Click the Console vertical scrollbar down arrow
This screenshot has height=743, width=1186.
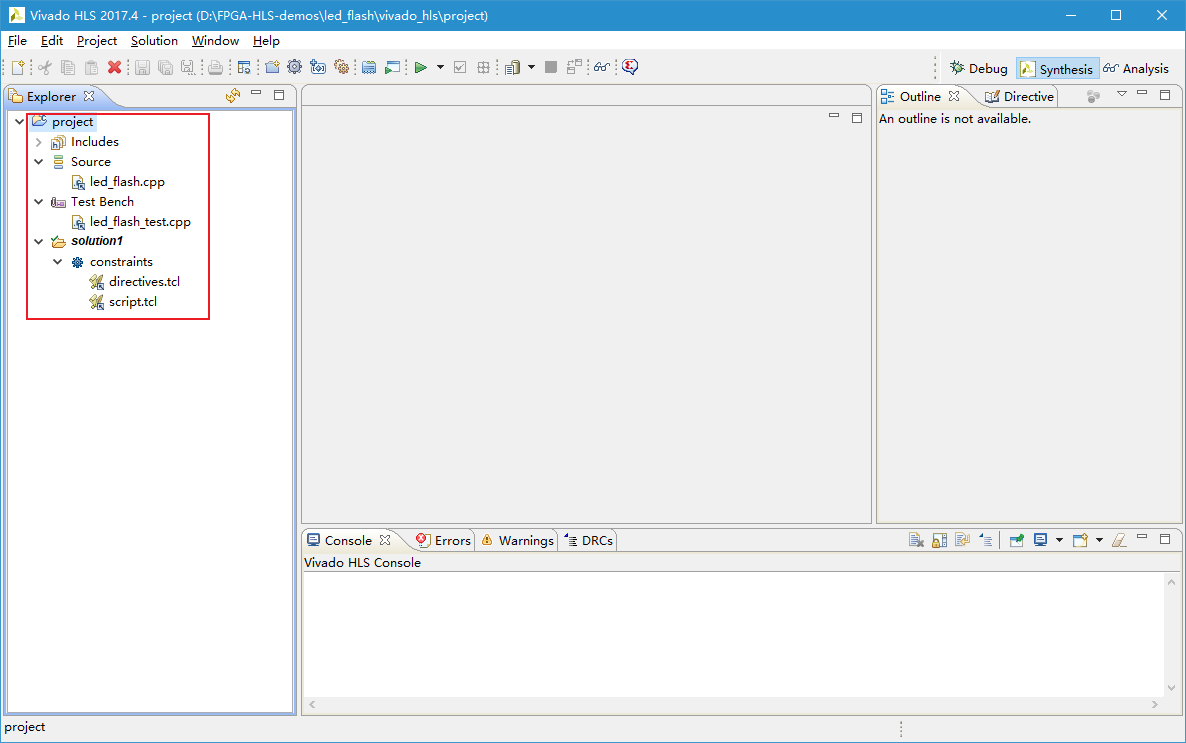point(1172,688)
